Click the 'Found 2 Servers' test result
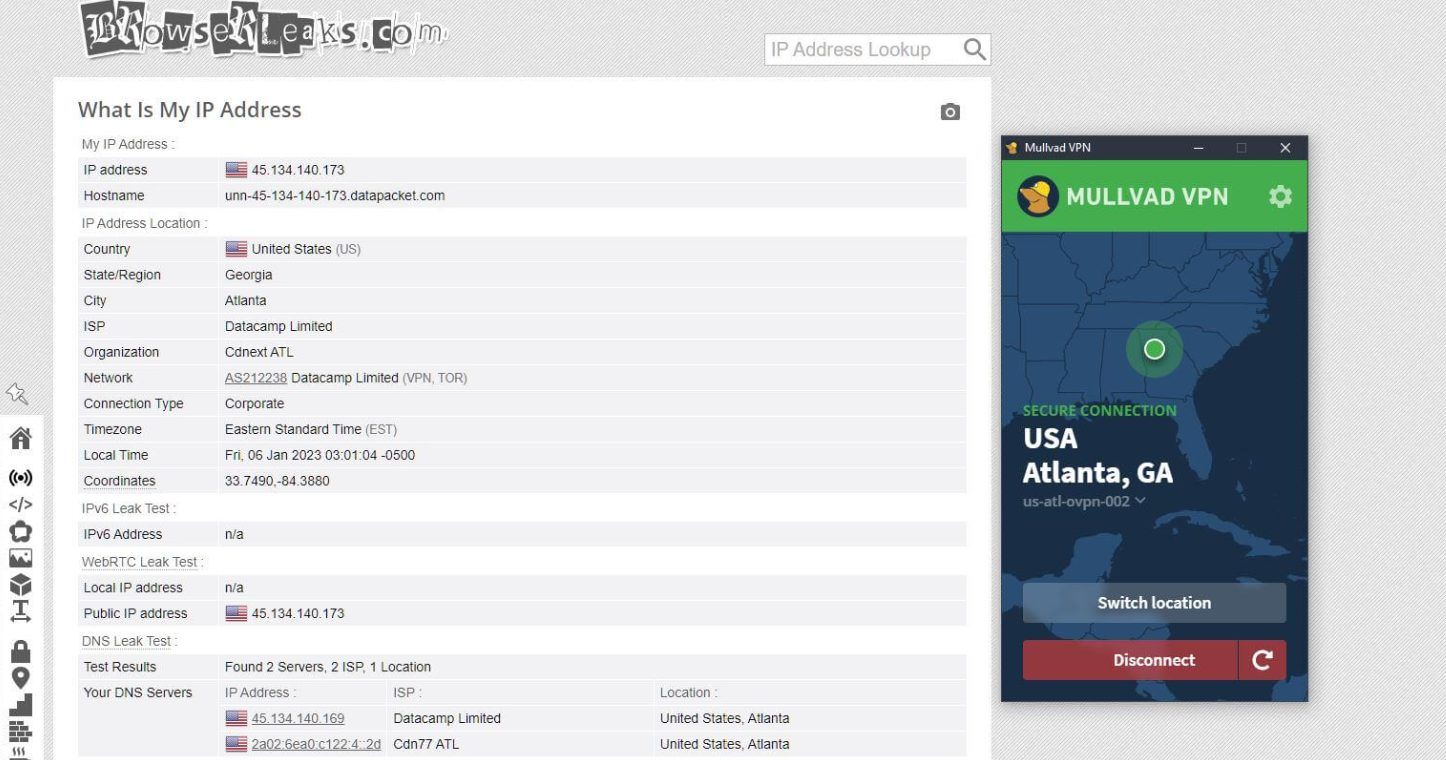Image resolution: width=1446 pixels, height=760 pixels. coord(328,667)
